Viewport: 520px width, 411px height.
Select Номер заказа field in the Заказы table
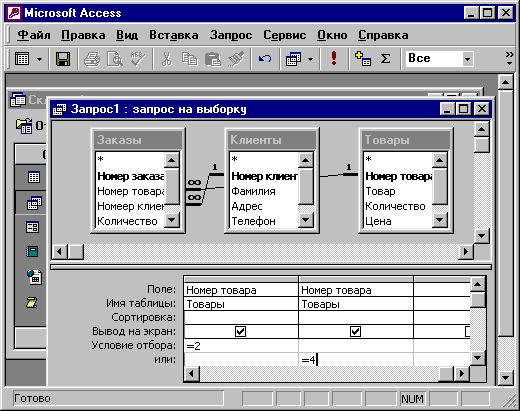point(130,176)
